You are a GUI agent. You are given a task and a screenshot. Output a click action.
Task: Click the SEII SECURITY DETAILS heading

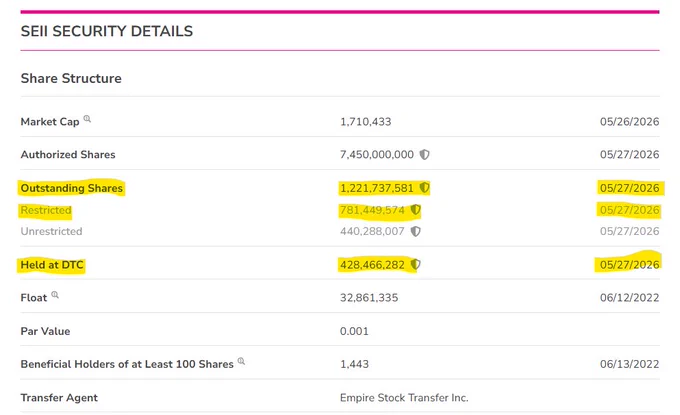click(107, 31)
